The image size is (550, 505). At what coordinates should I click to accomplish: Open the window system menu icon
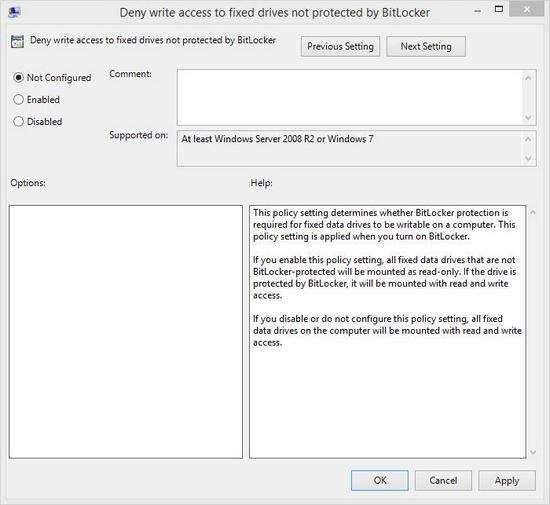(15, 12)
